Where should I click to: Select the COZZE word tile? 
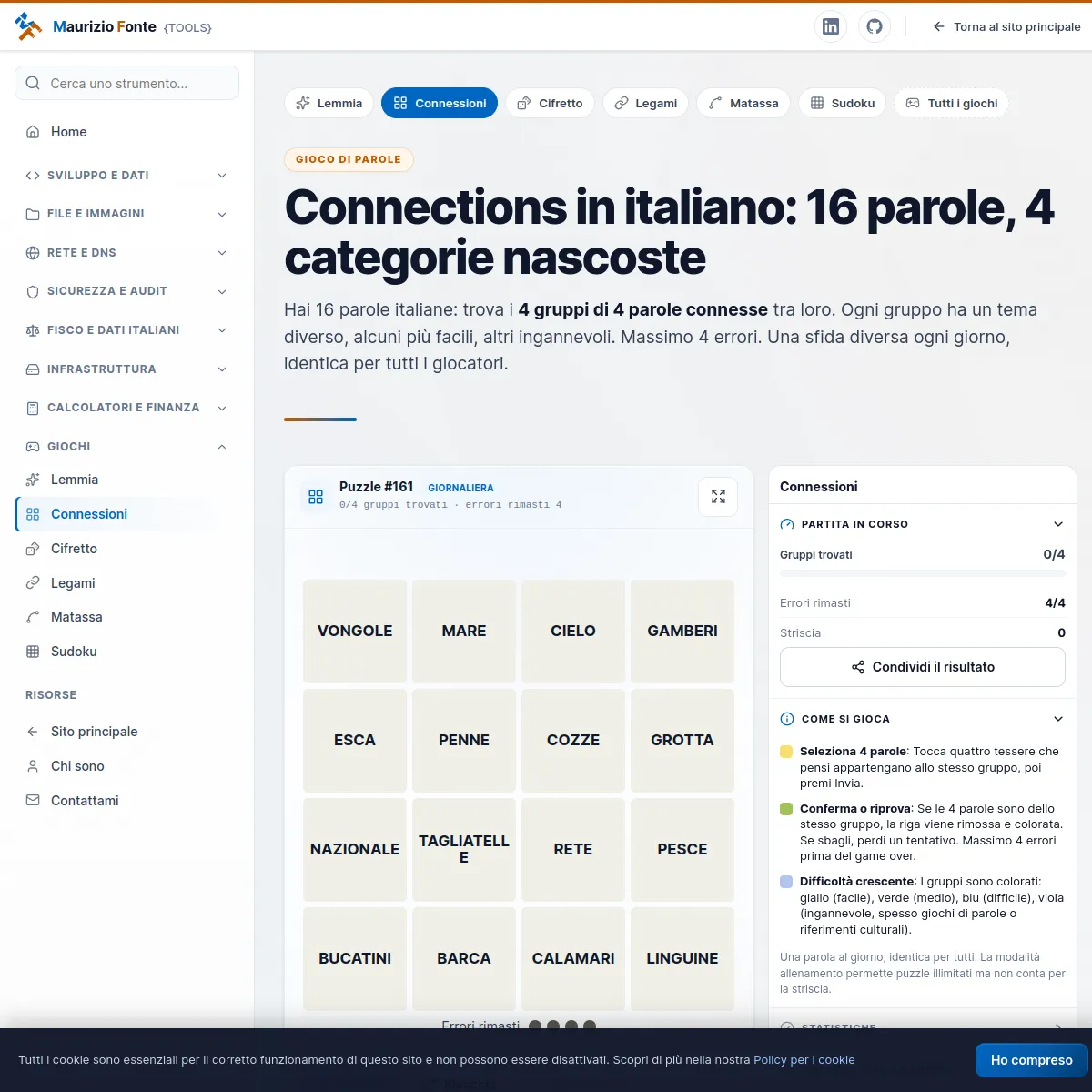[x=573, y=740]
